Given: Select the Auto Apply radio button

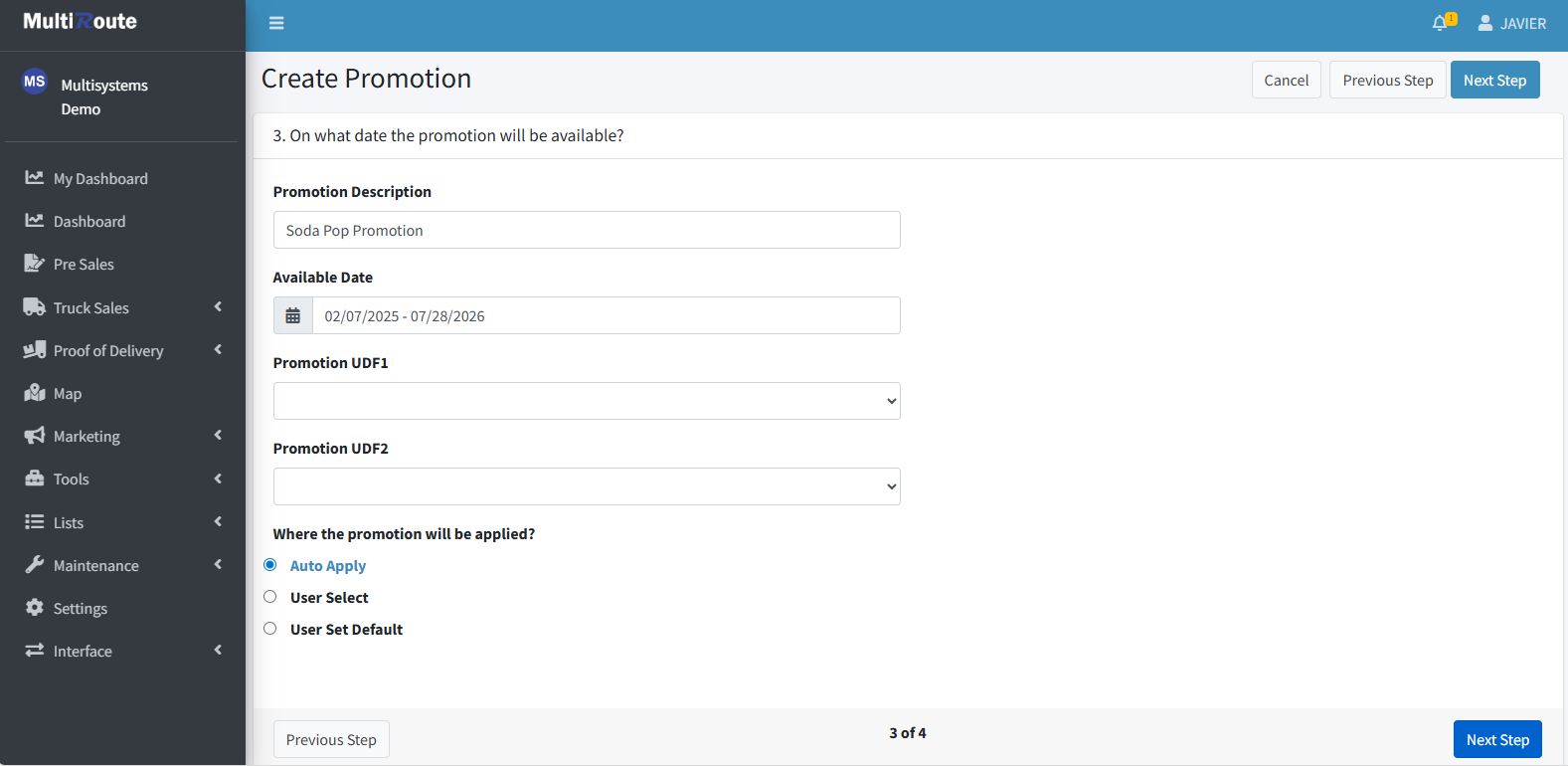Looking at the screenshot, I should (270, 565).
